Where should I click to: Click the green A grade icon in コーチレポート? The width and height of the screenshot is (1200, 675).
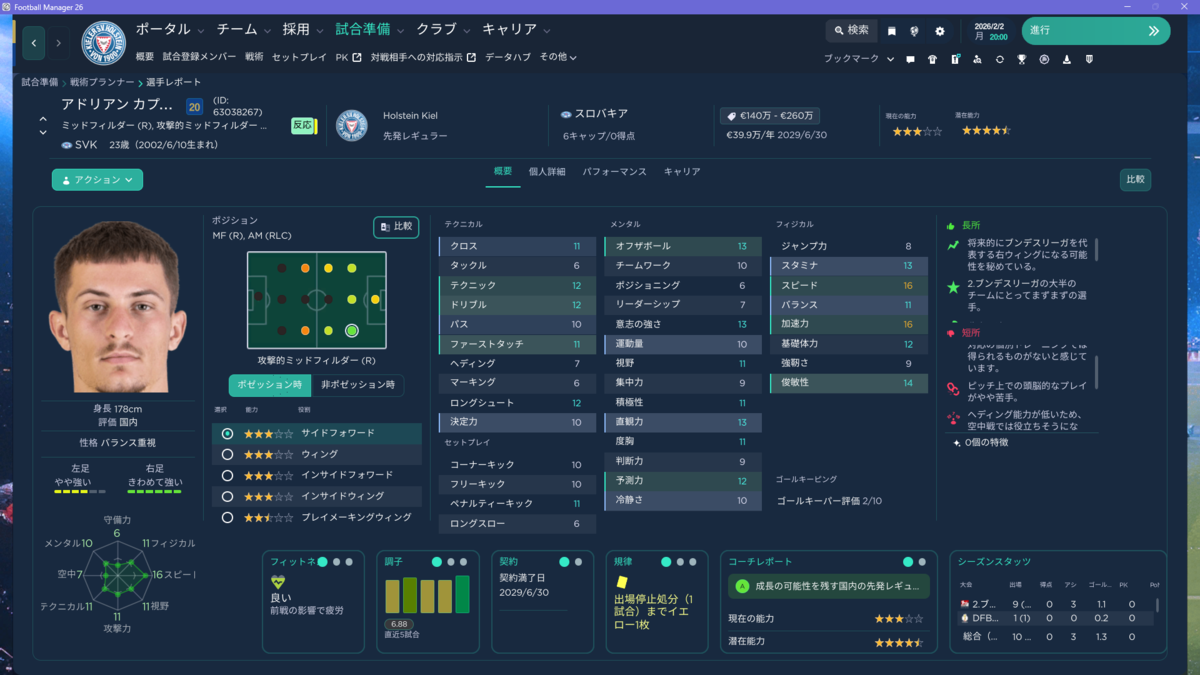click(742, 586)
